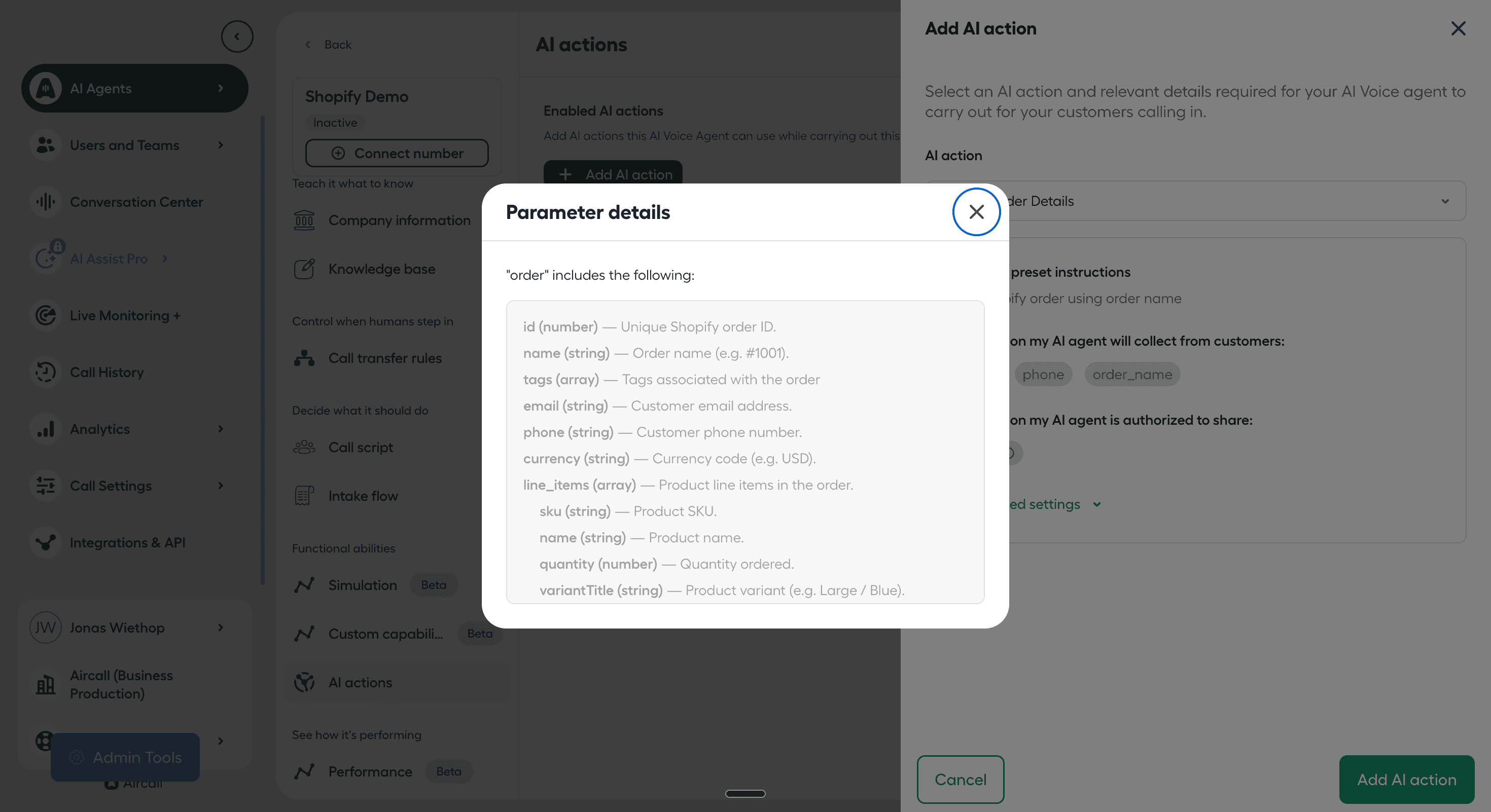The height and width of the screenshot is (812, 1491).
Task: Click the AI Agents headset icon
Action: click(x=45, y=89)
